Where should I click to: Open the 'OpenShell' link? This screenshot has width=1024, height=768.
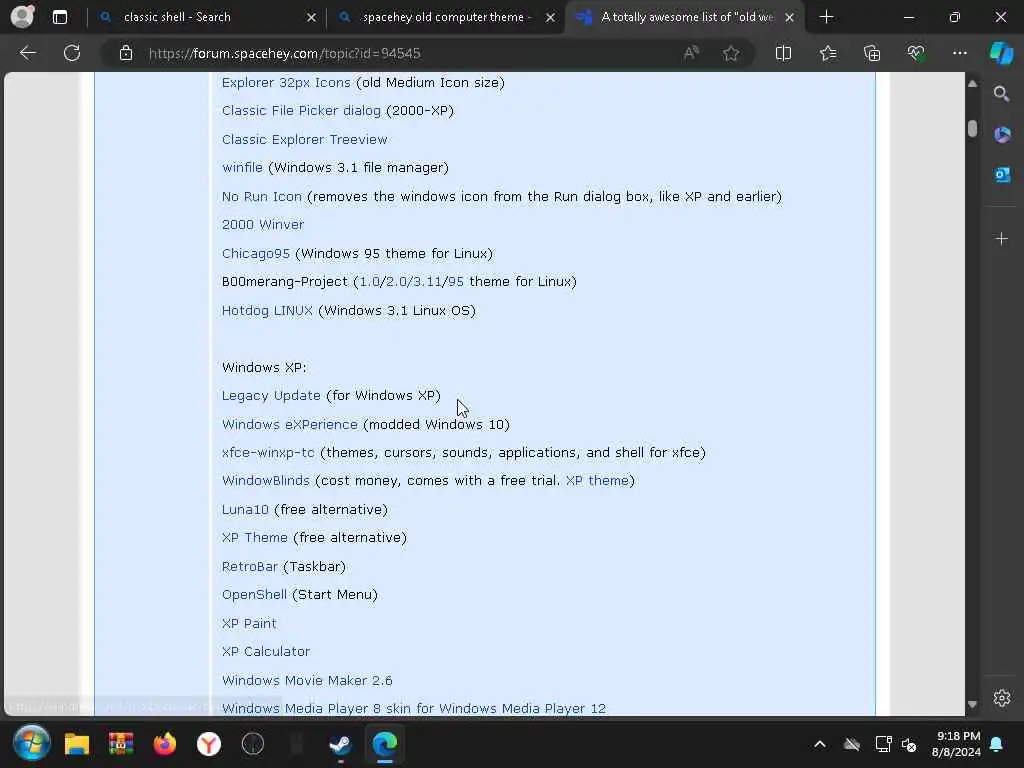click(254, 594)
